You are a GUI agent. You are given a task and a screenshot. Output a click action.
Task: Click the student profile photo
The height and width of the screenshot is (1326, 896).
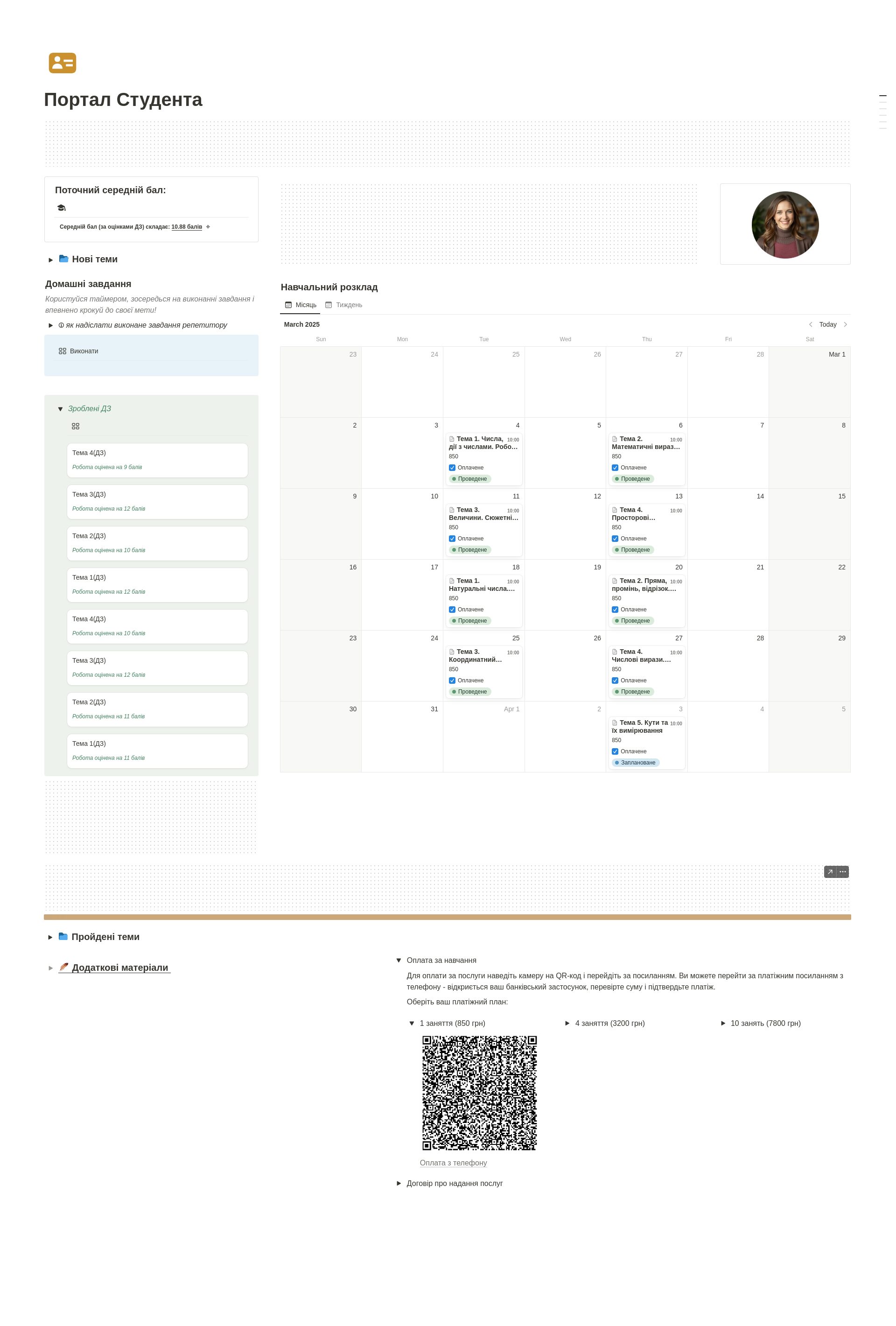pos(785,224)
